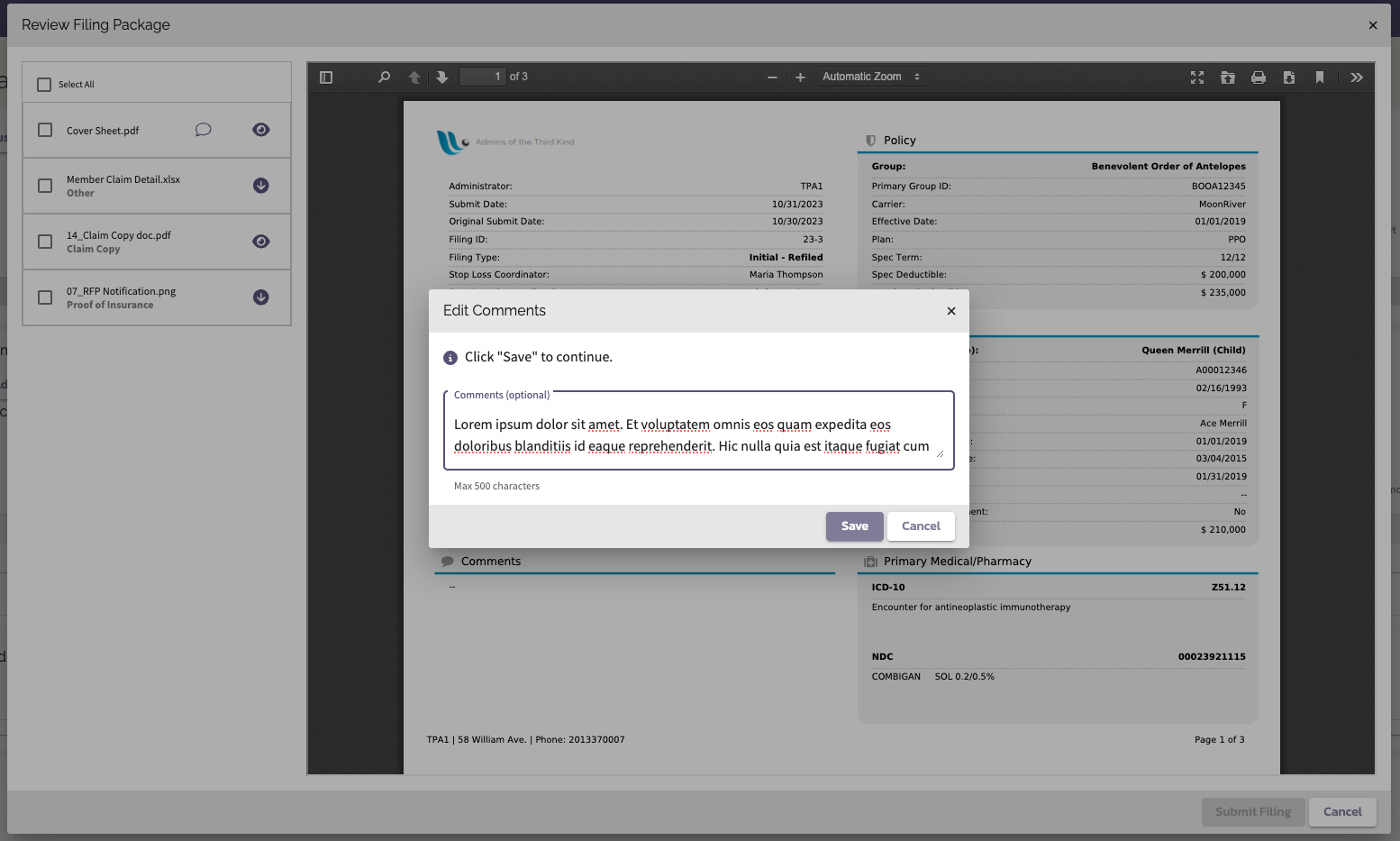This screenshot has width=1400, height=841.
Task: Zoom out of the PDF page
Action: pos(772,77)
